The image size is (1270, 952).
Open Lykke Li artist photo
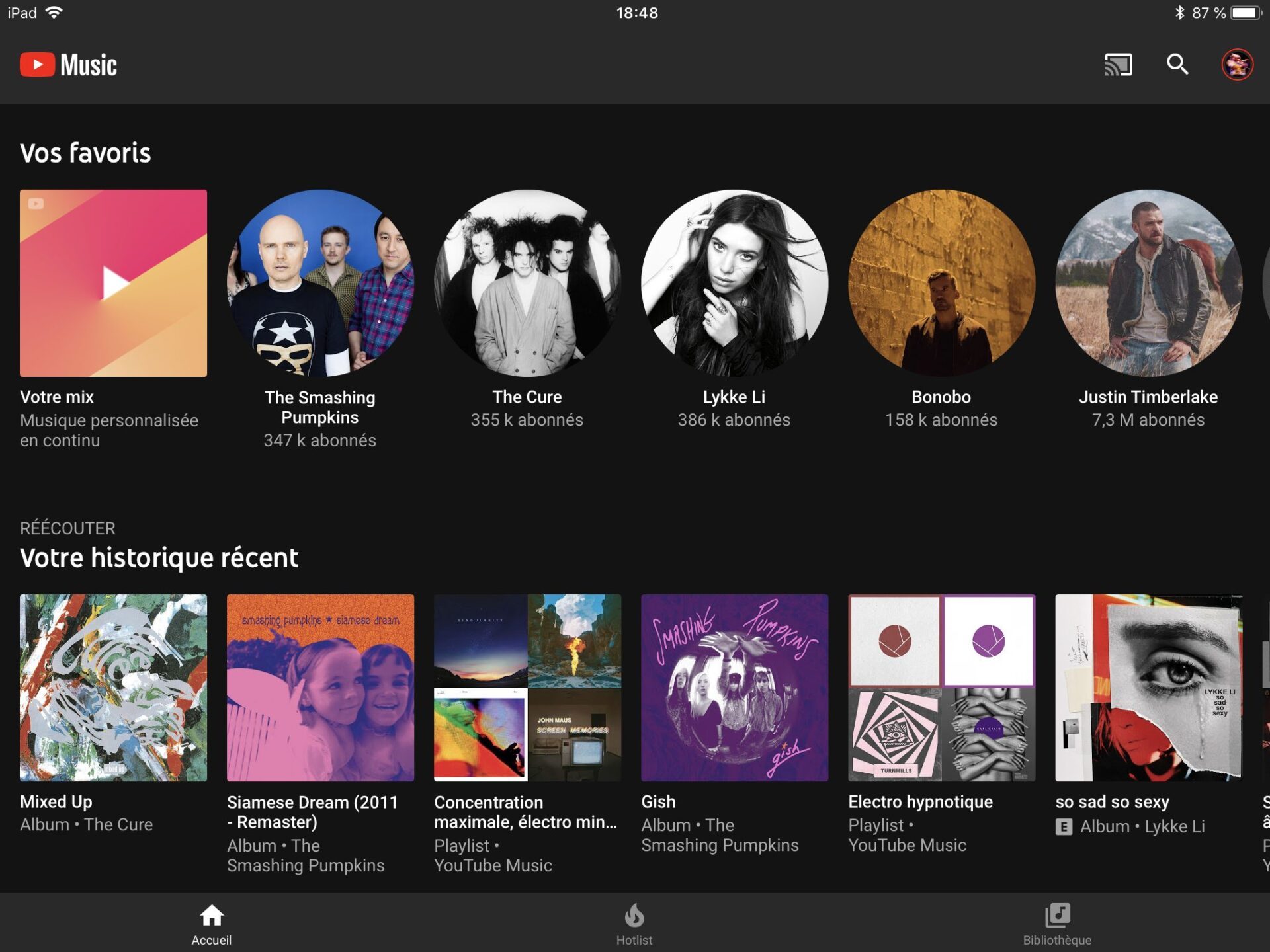734,283
